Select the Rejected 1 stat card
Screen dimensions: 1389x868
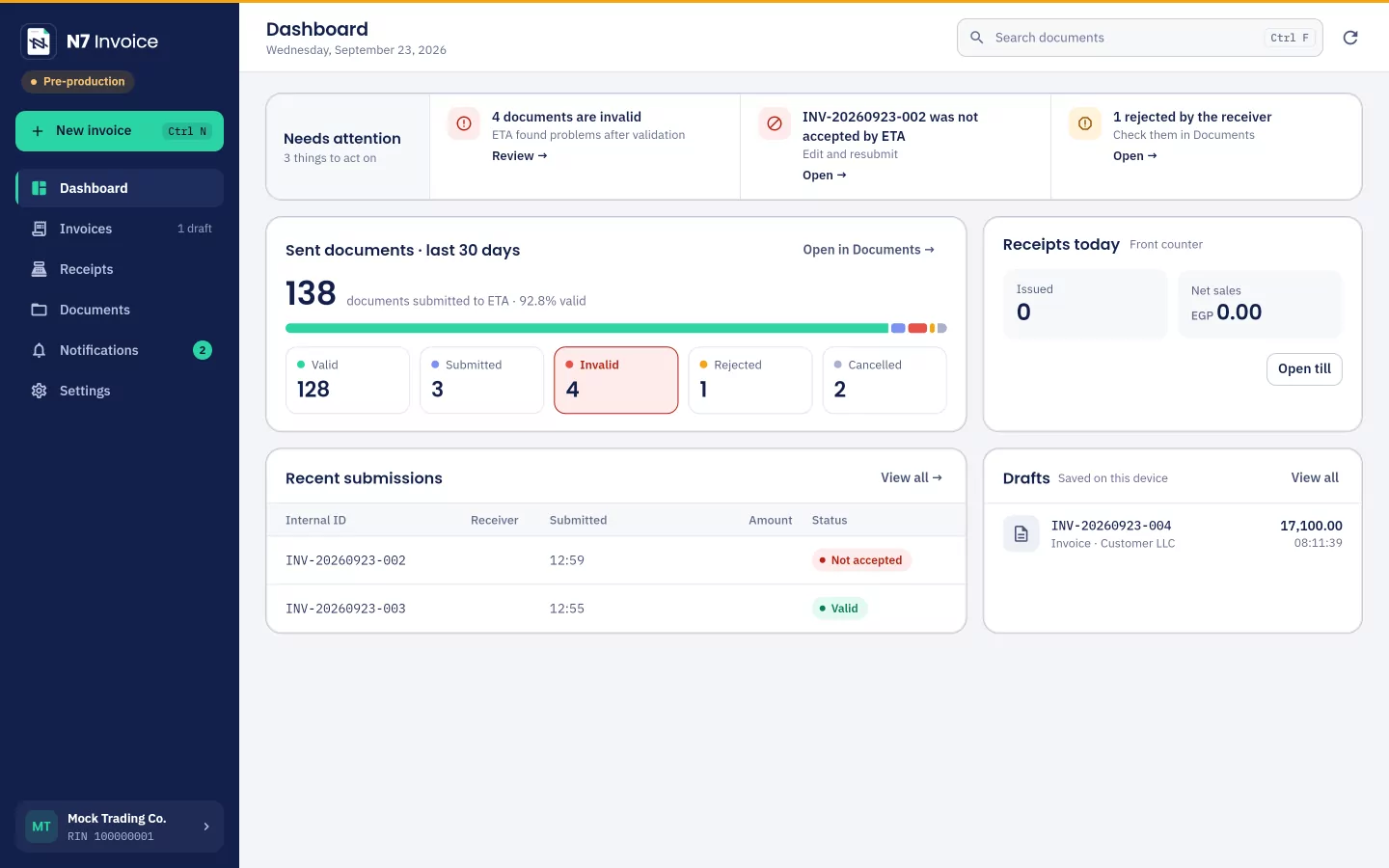(750, 380)
